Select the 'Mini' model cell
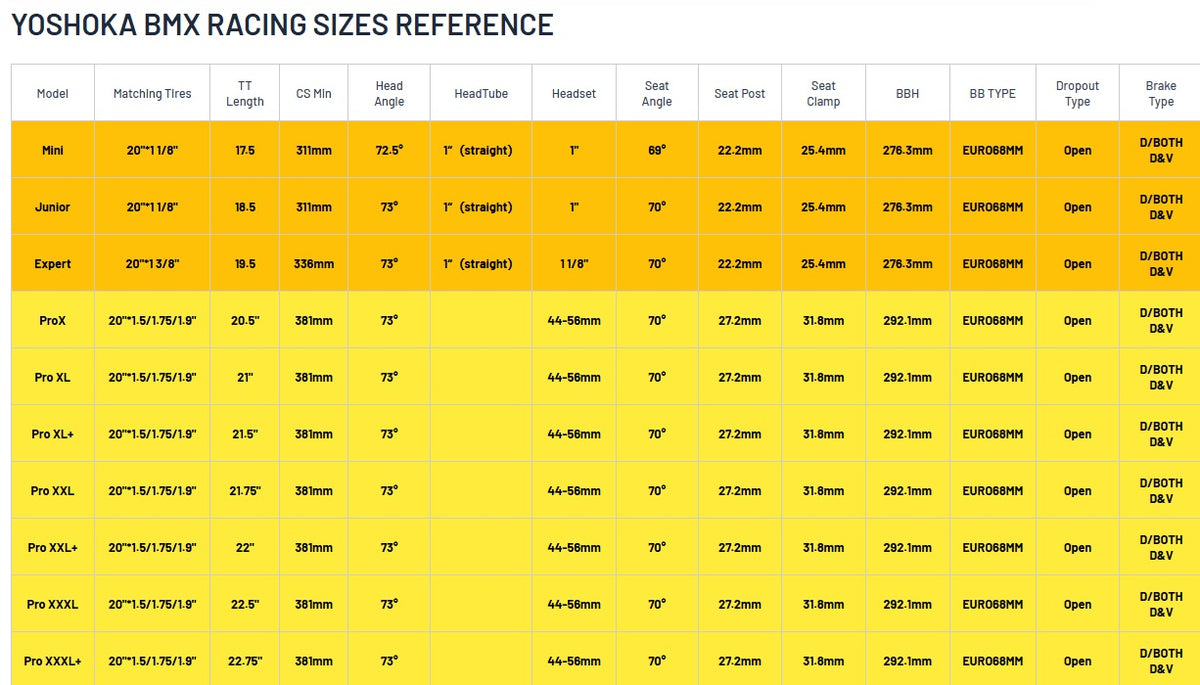 [53, 150]
